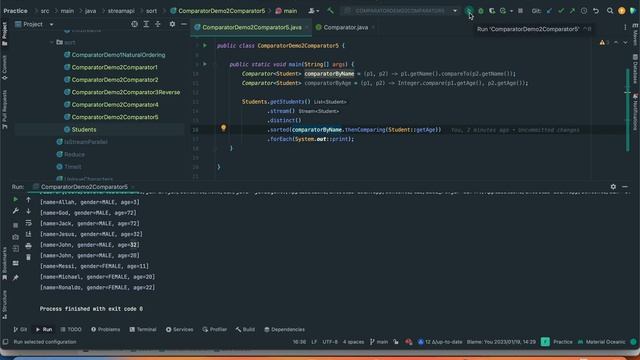
Task: Select the ComparatorDemo2Comparator5.java editor tab
Action: (x=251, y=27)
